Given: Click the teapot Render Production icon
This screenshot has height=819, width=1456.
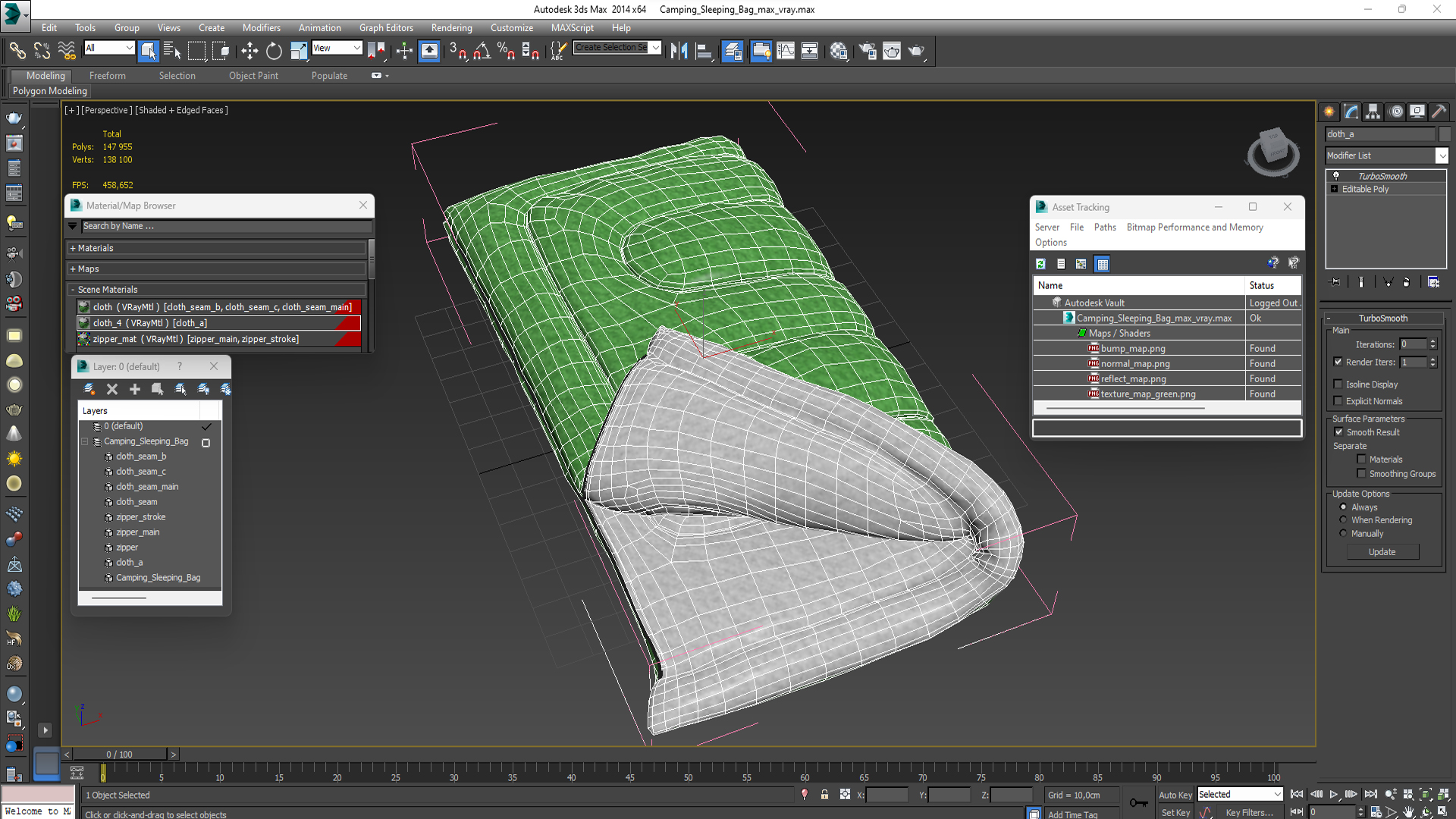Looking at the screenshot, I should coord(916,51).
